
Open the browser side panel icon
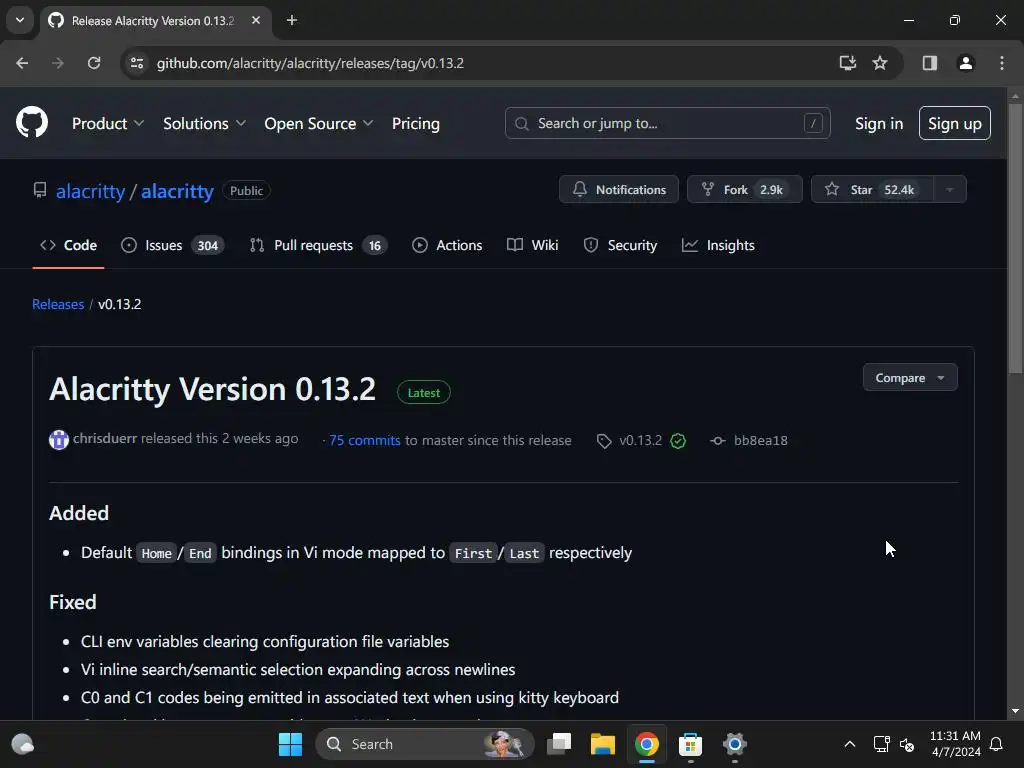[929, 63]
